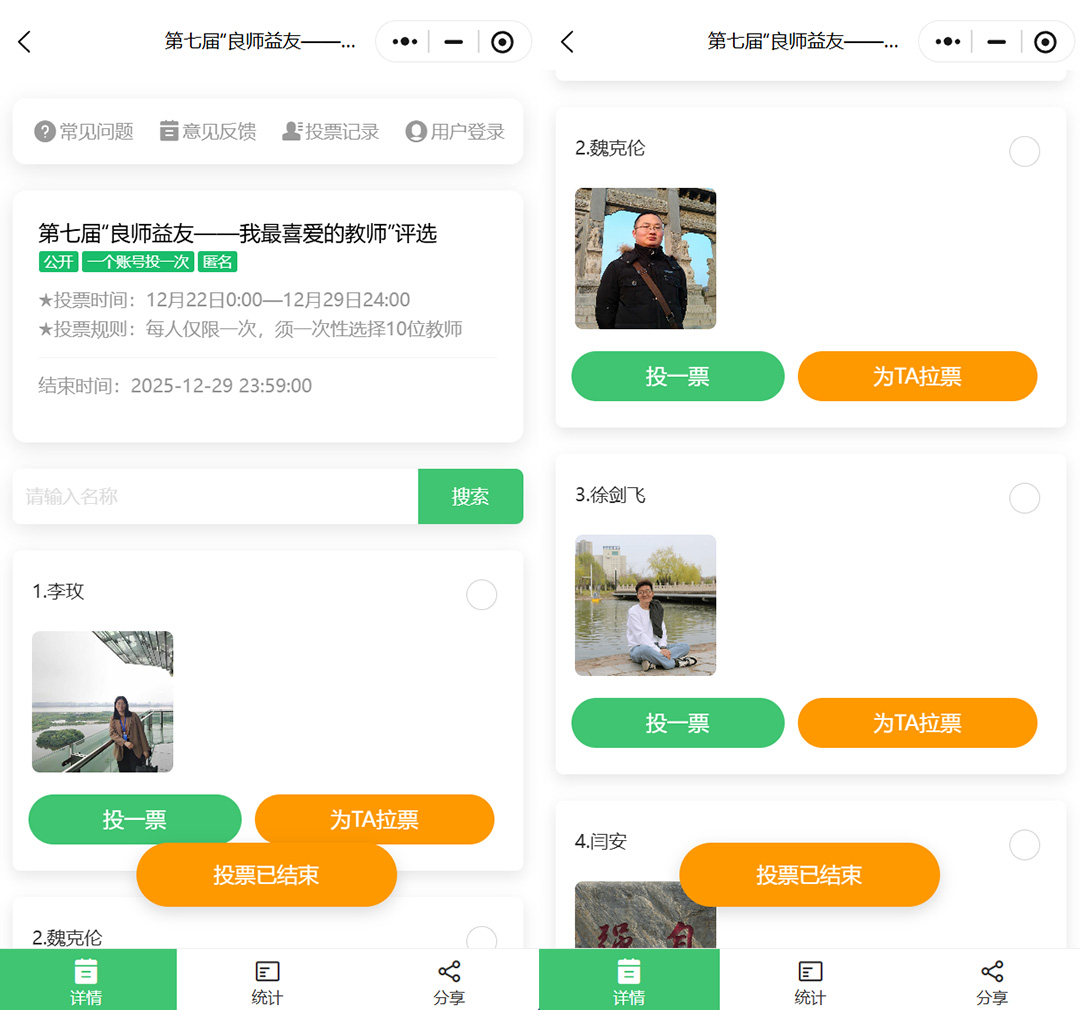Tap 投一票 for candidate 李玫
1080x1010 pixels.
tap(135, 819)
